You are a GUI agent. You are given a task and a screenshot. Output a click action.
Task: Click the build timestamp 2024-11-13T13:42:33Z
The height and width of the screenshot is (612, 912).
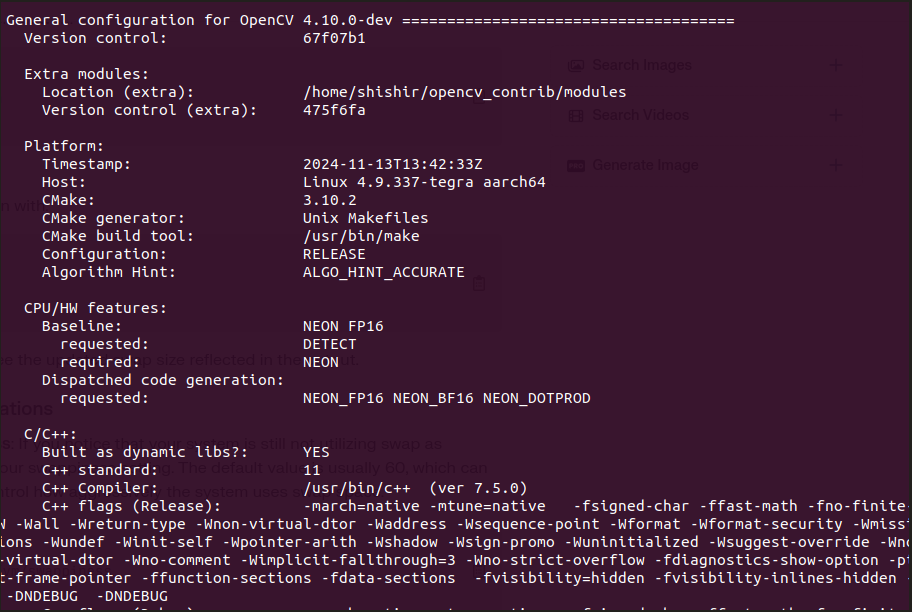[x=392, y=164]
